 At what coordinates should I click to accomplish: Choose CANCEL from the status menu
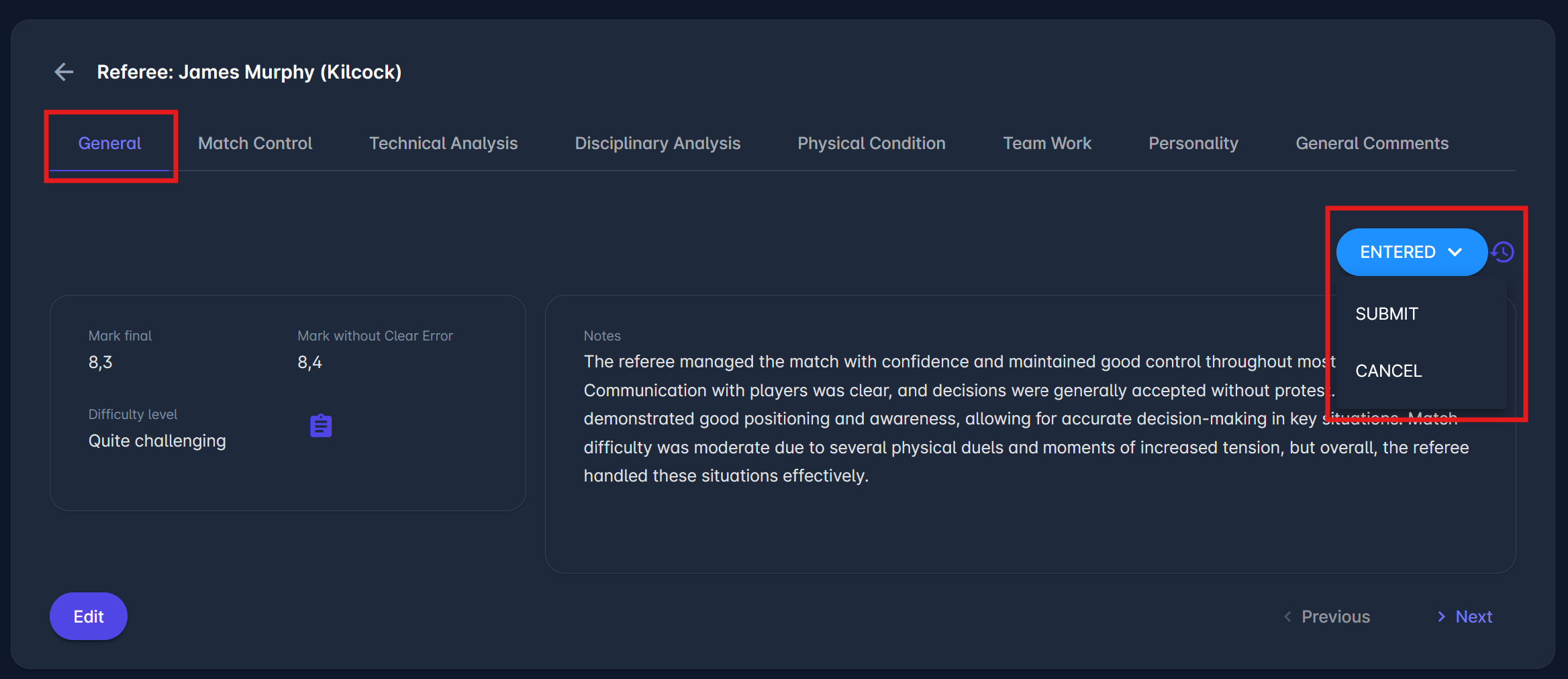[1388, 371]
